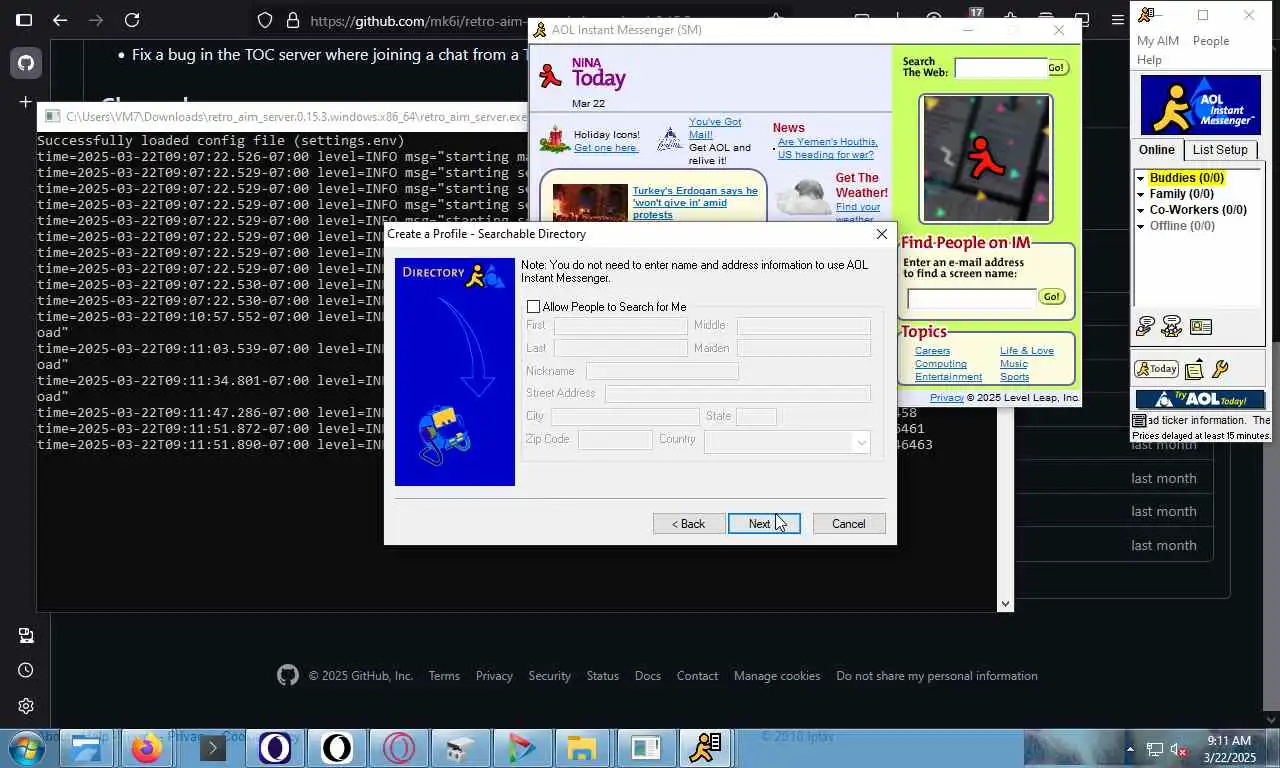
Task: Click the Search The Web input field
Action: [x=1000, y=68]
